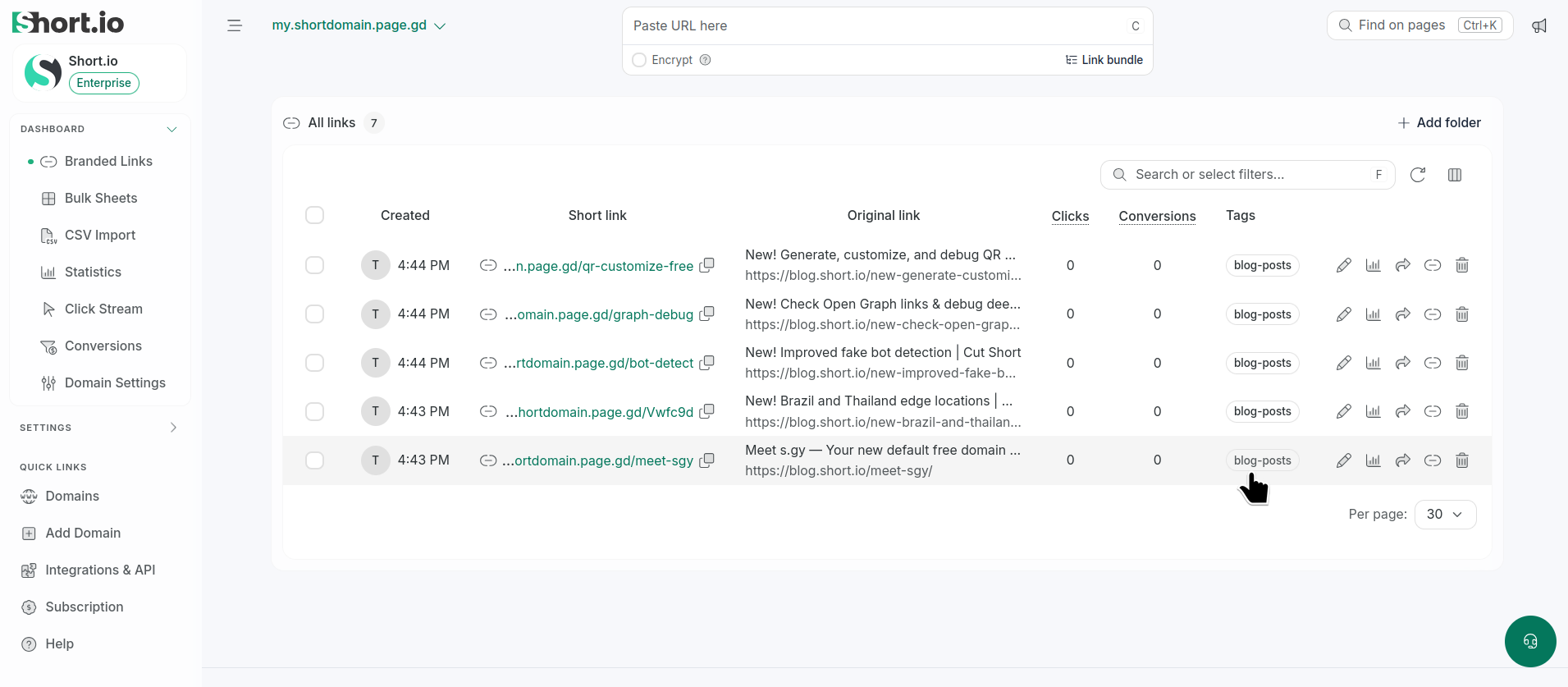Focus the Paste URL here field
Viewport: 1568px width, 687px height.
click(x=879, y=26)
